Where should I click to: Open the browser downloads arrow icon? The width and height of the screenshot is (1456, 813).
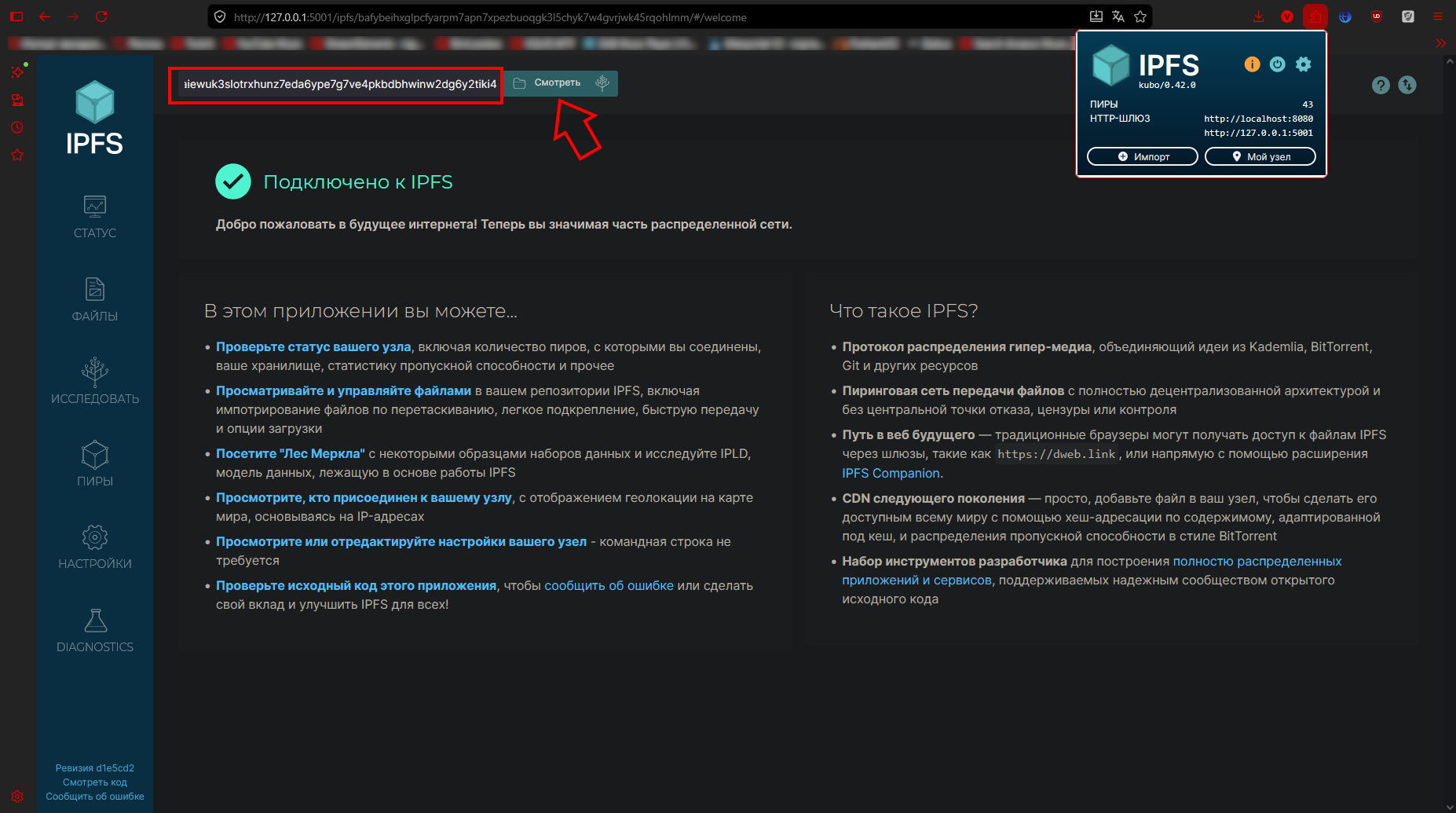(x=1258, y=16)
